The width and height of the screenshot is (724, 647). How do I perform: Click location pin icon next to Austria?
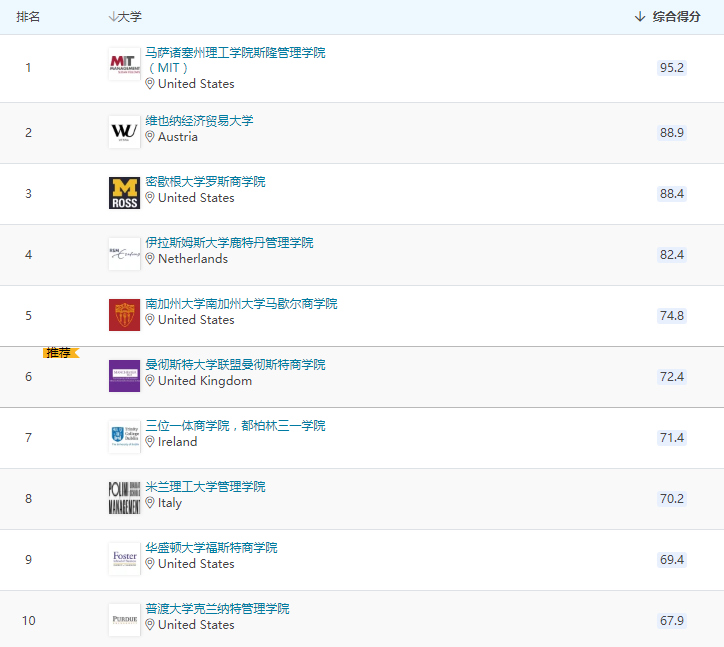[x=150, y=137]
